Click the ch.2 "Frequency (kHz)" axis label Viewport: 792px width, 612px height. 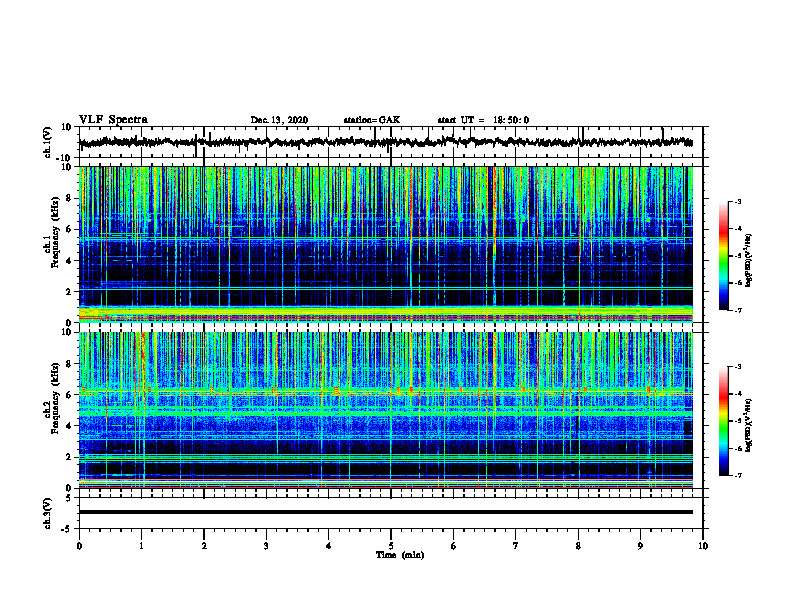[56, 398]
